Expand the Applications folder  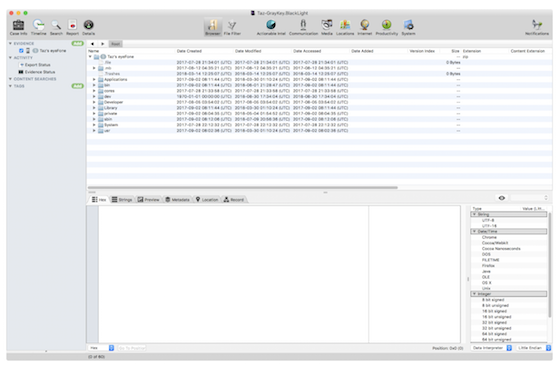(94, 79)
